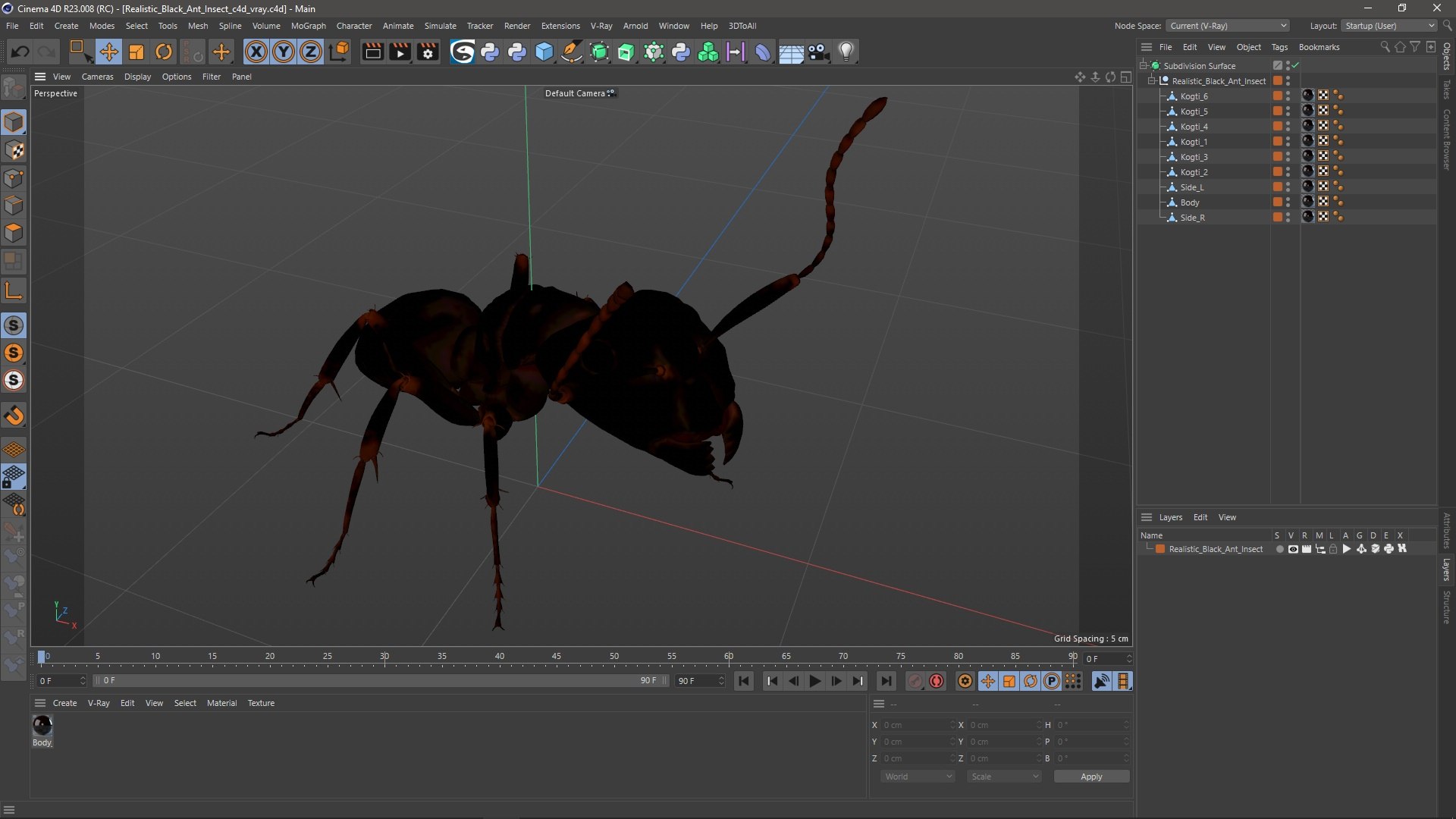Open the Node Space dropdown

[1227, 26]
